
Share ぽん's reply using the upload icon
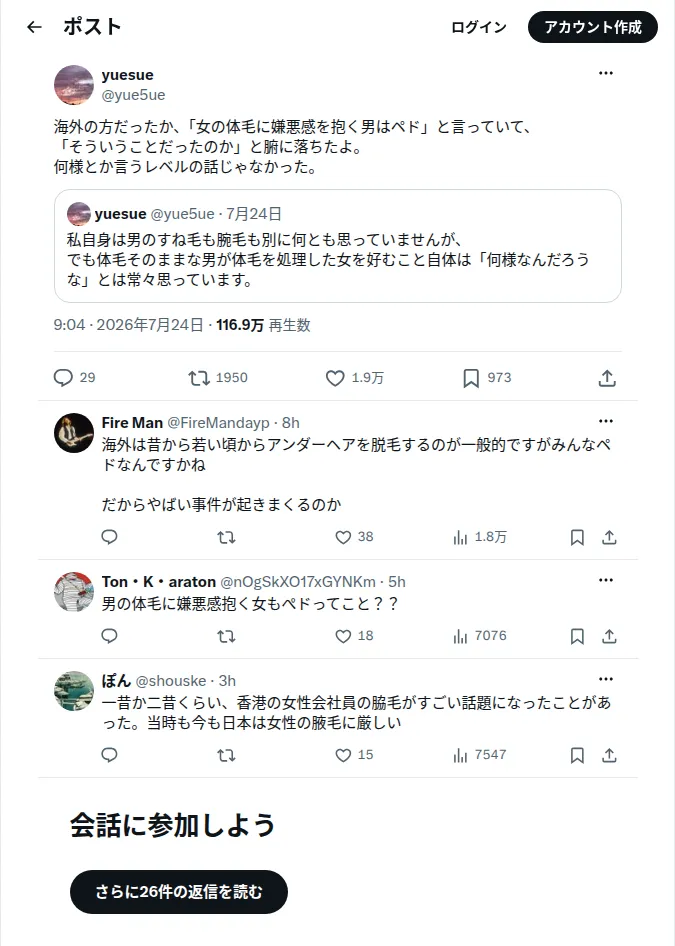pos(609,755)
